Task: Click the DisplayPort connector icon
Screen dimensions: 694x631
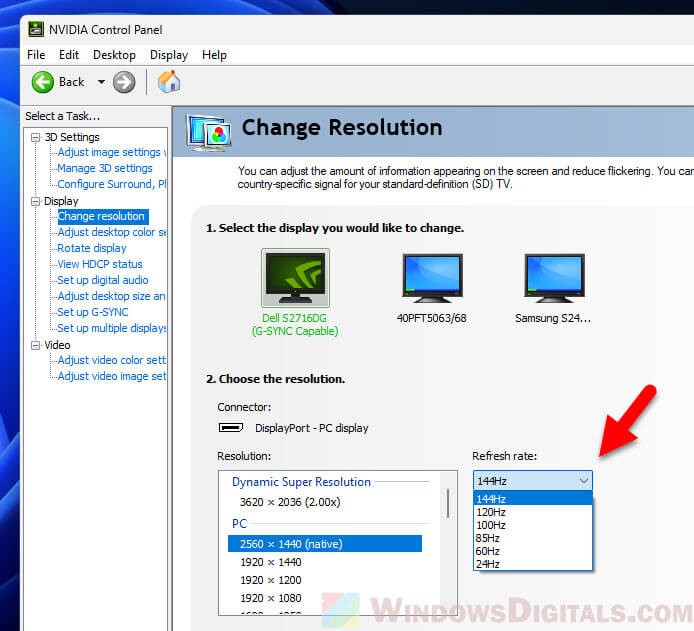Action: (231, 427)
